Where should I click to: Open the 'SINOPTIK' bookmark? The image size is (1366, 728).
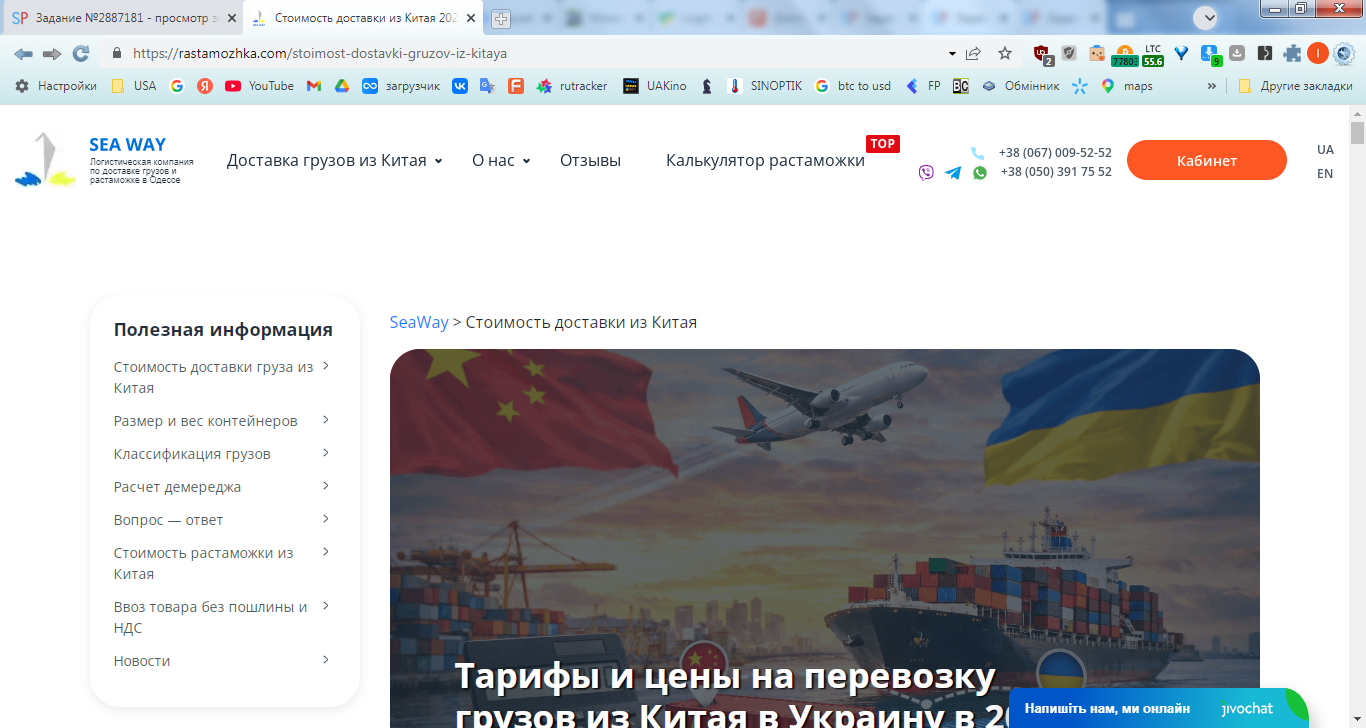(x=765, y=86)
